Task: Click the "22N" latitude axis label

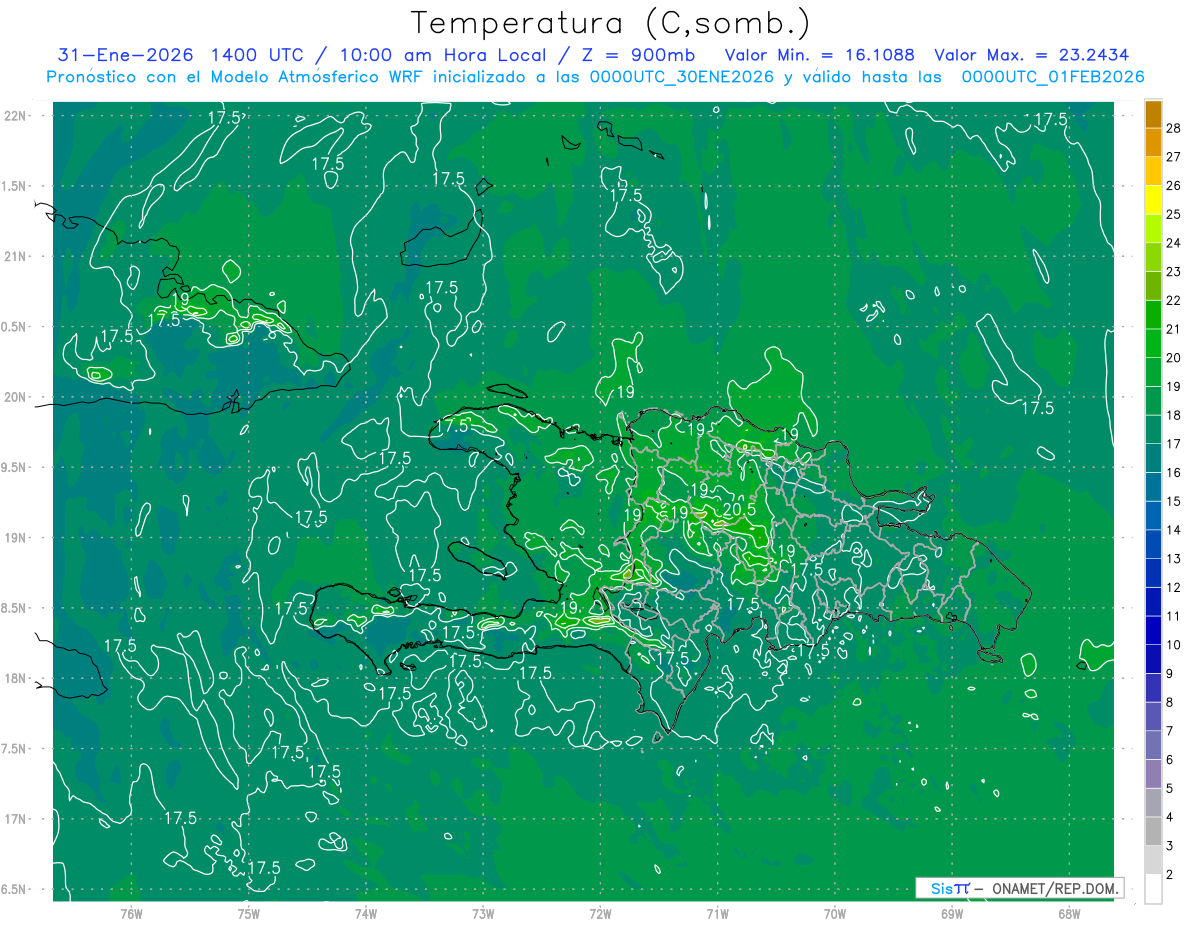Action: [x=15, y=116]
